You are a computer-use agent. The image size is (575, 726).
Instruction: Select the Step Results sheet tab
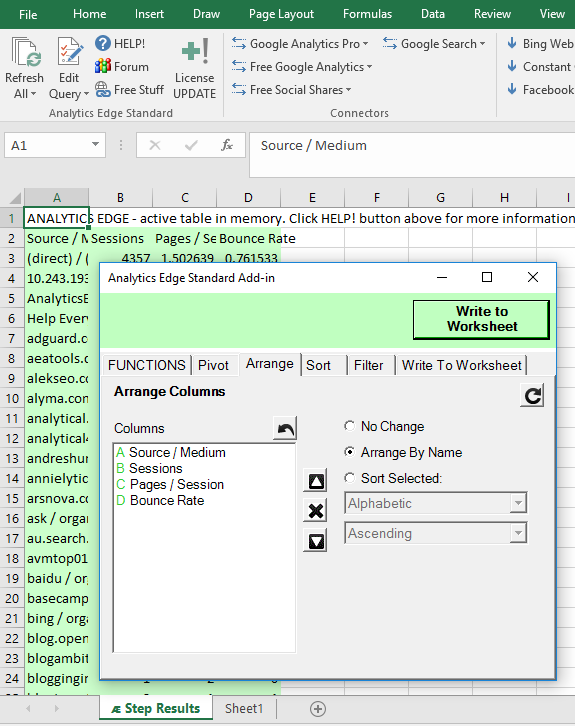click(156, 708)
